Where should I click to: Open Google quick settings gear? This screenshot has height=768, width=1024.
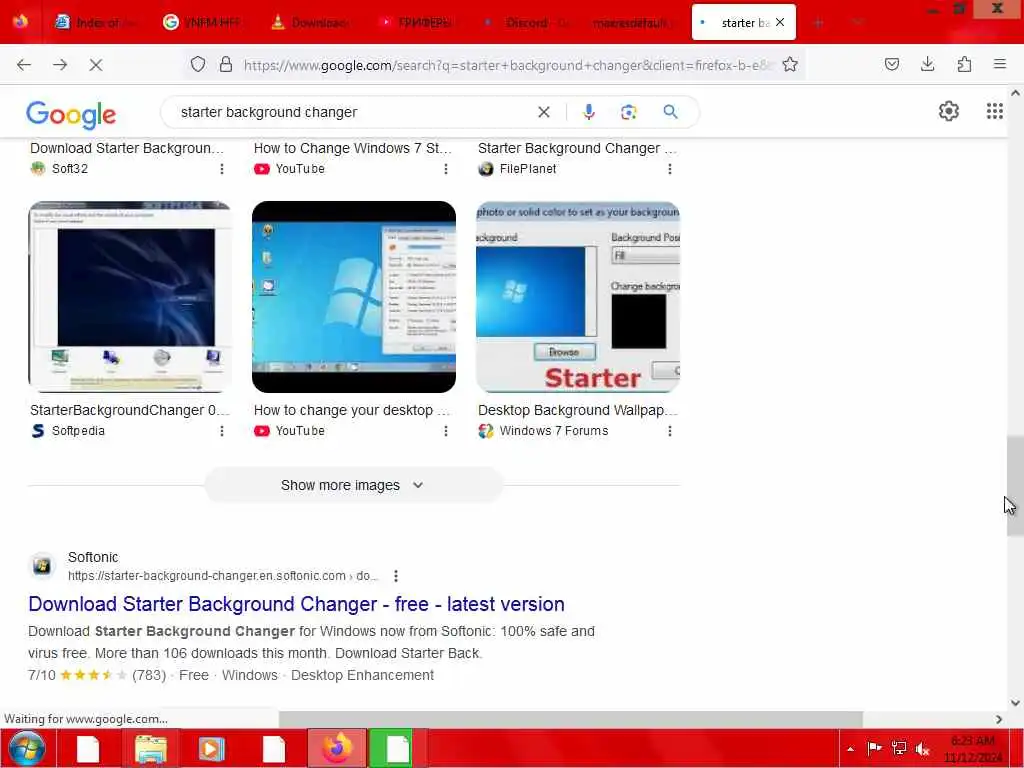[948, 111]
